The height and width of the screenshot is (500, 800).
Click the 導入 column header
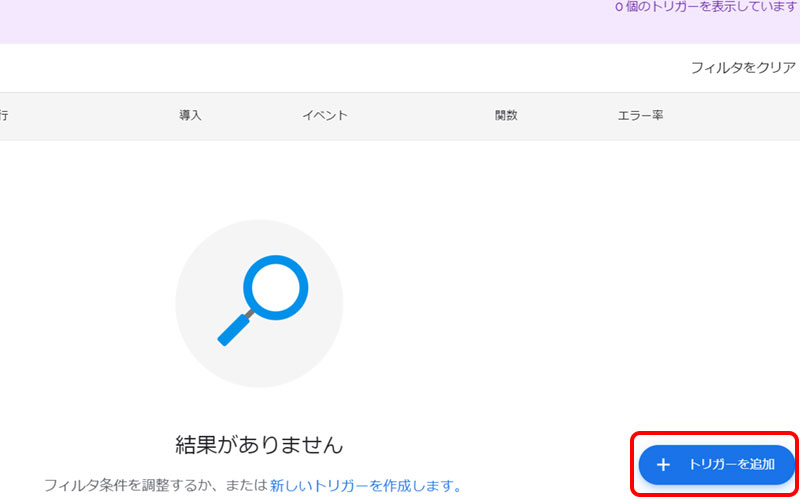click(190, 115)
